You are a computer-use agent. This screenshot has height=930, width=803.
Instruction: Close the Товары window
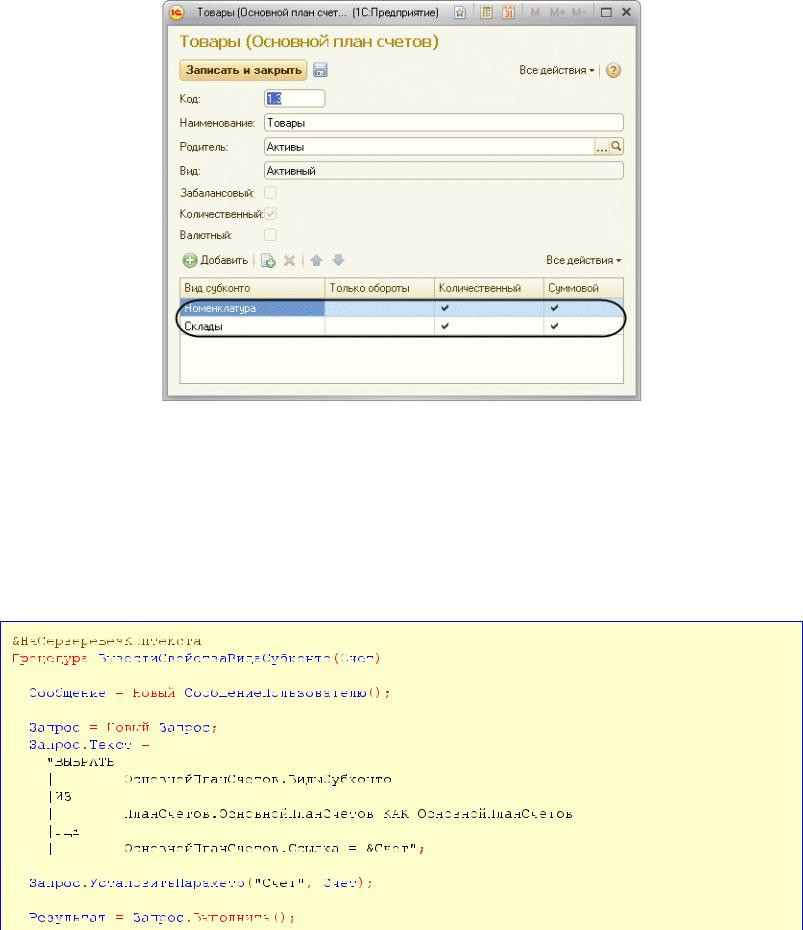tap(626, 12)
